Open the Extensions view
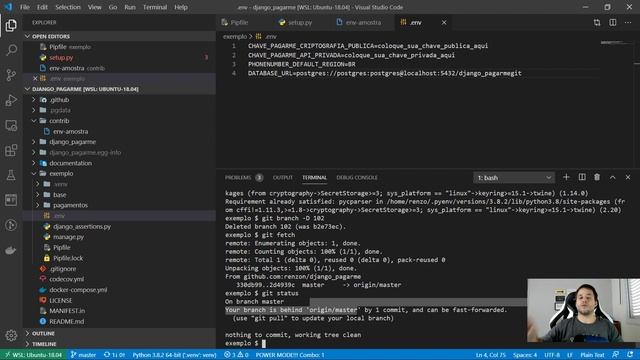Screen dimensions: 640x360 coord(11,150)
